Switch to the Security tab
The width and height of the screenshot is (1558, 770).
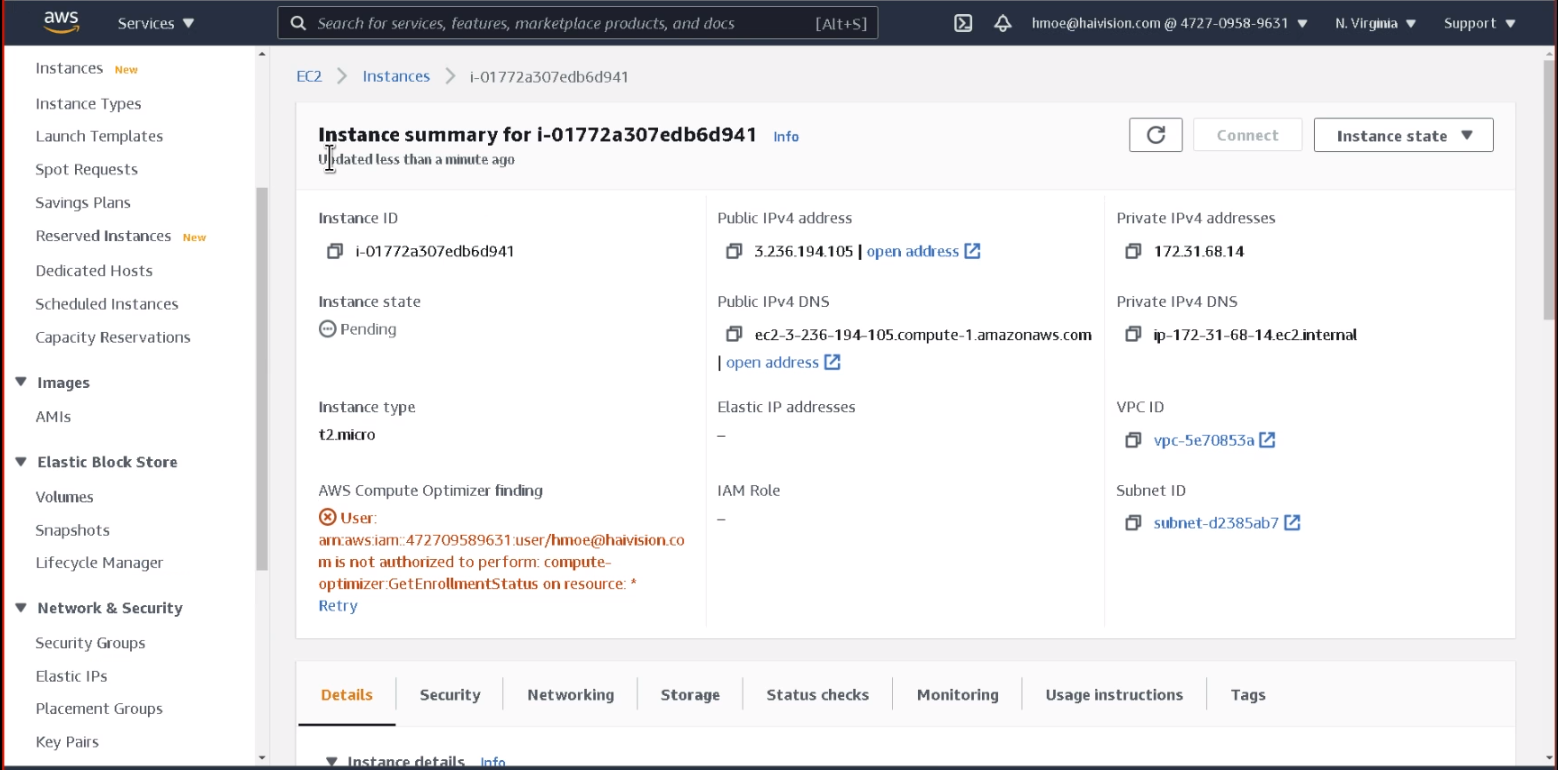point(449,695)
